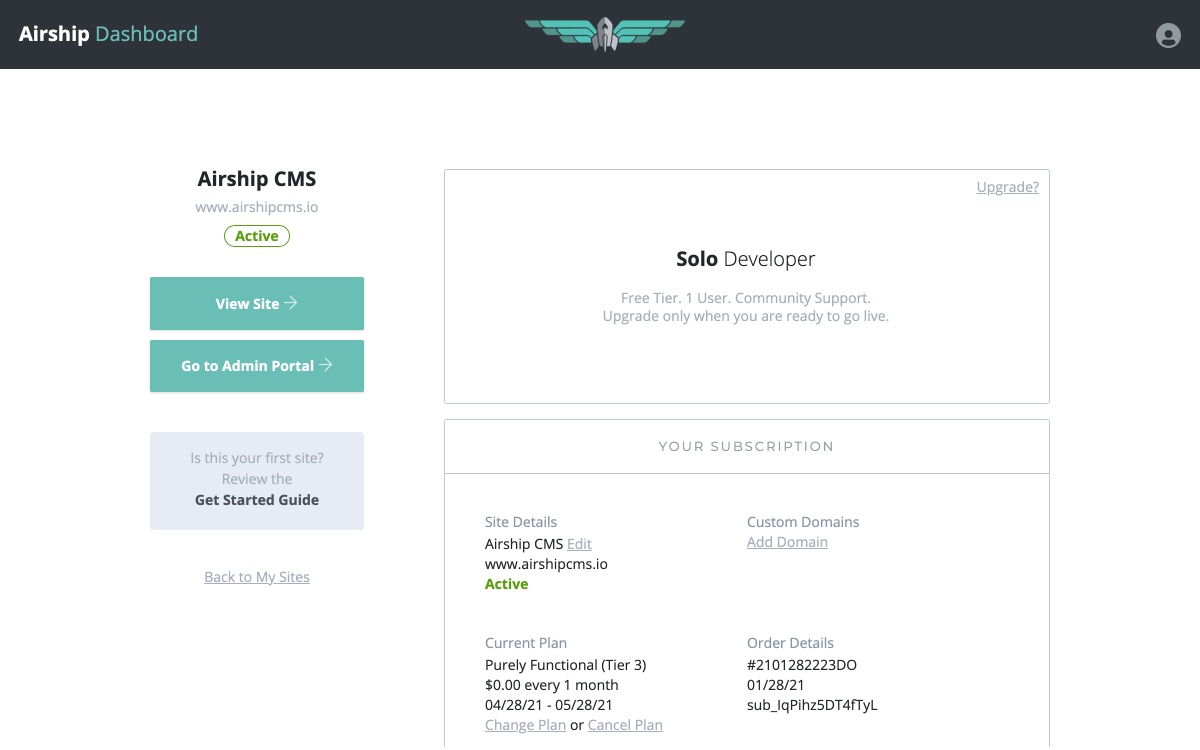Go back to My Sites

click(257, 577)
